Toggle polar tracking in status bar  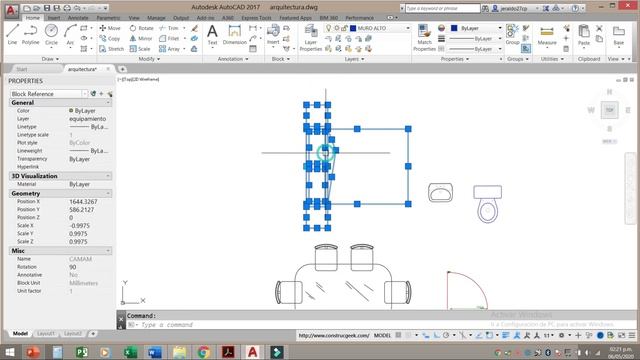click(446, 335)
